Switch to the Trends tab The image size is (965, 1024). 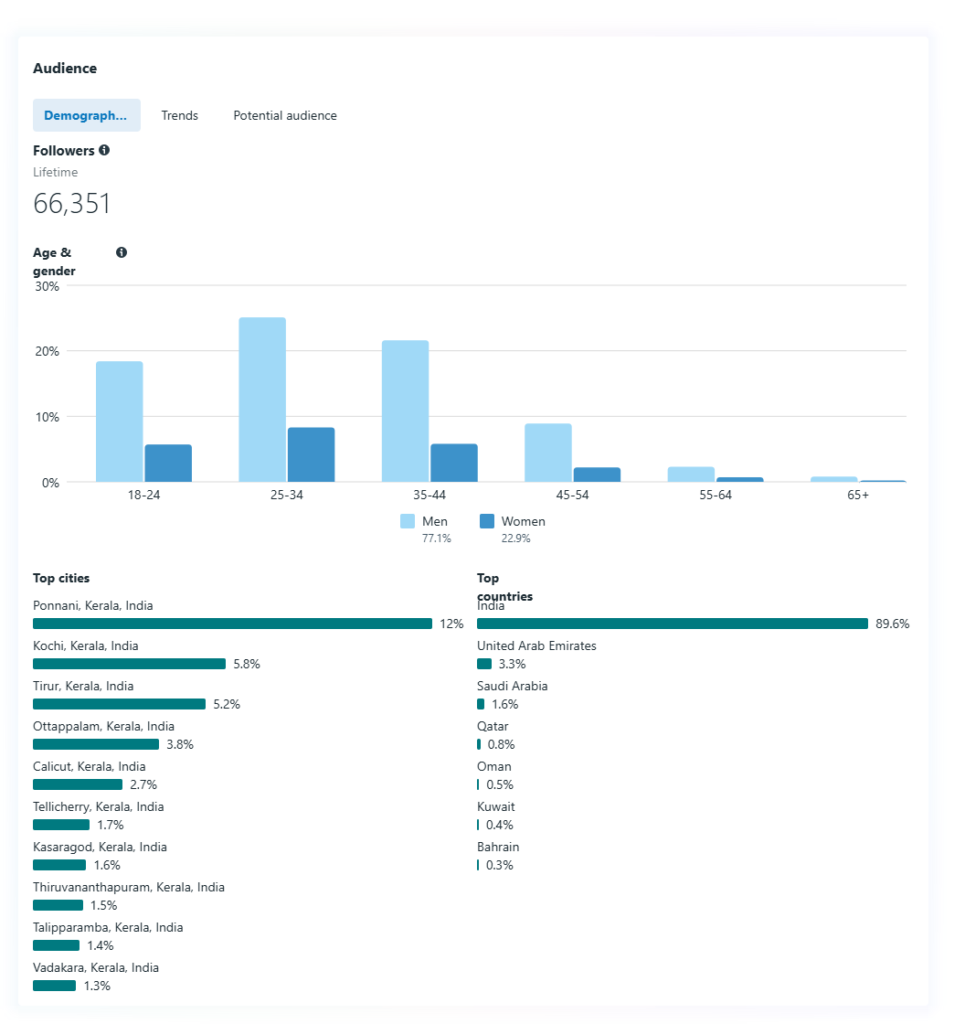[x=180, y=116]
